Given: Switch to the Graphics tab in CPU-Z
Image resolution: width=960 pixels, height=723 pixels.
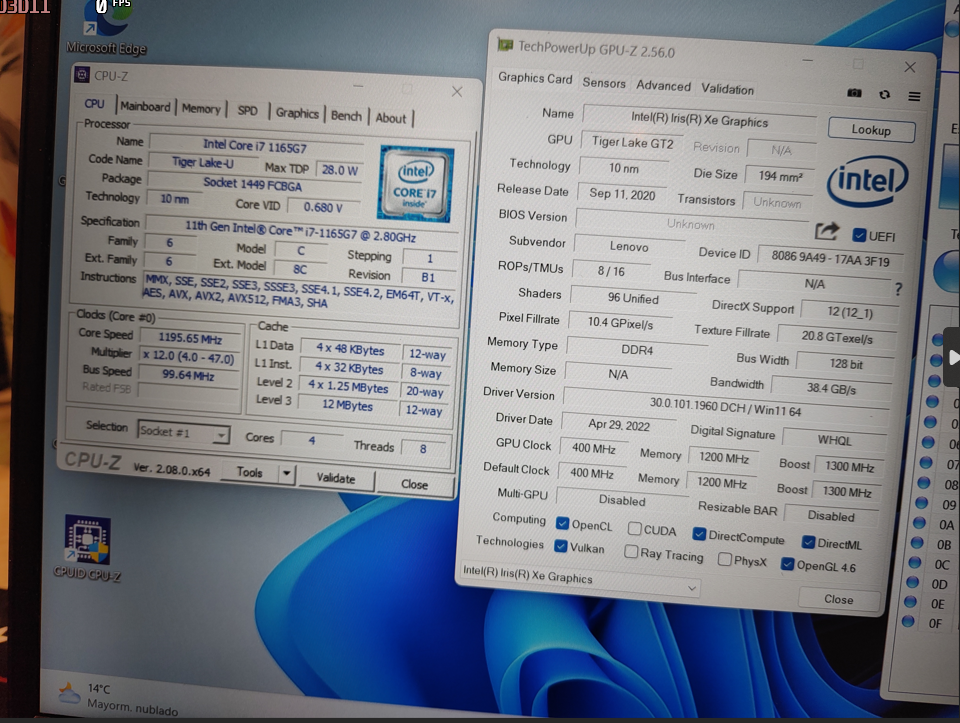Looking at the screenshot, I should pos(297,113).
